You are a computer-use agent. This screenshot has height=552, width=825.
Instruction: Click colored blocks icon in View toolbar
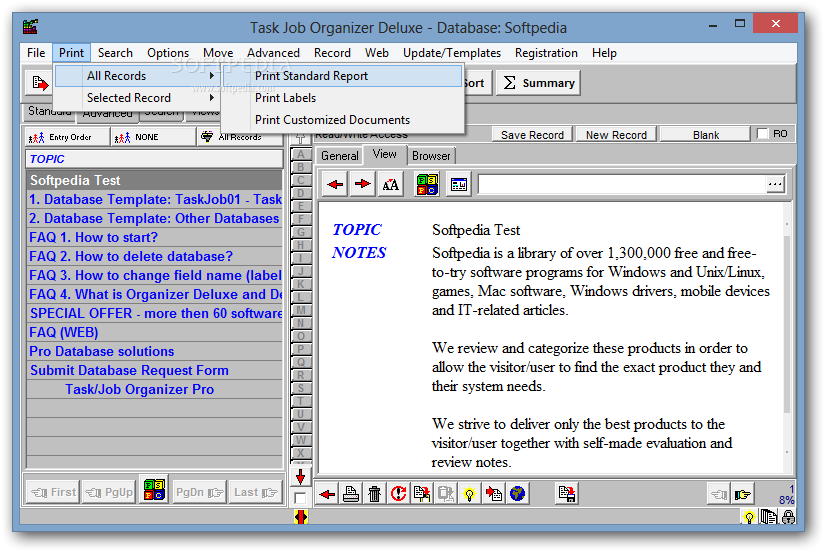pyautogui.click(x=427, y=184)
